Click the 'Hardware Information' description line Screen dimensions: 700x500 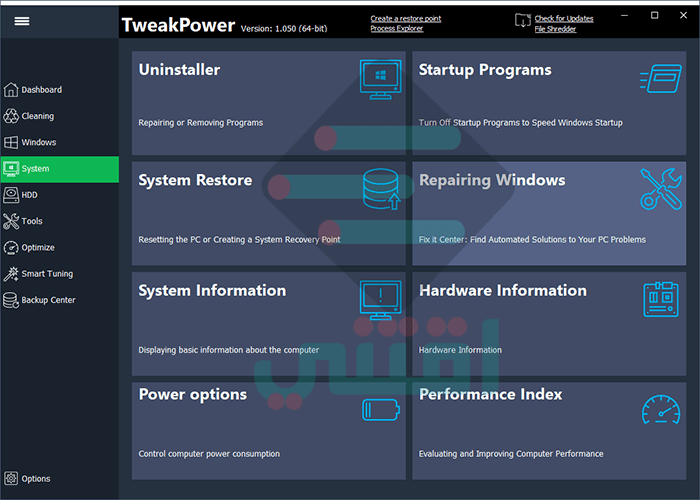[460, 350]
